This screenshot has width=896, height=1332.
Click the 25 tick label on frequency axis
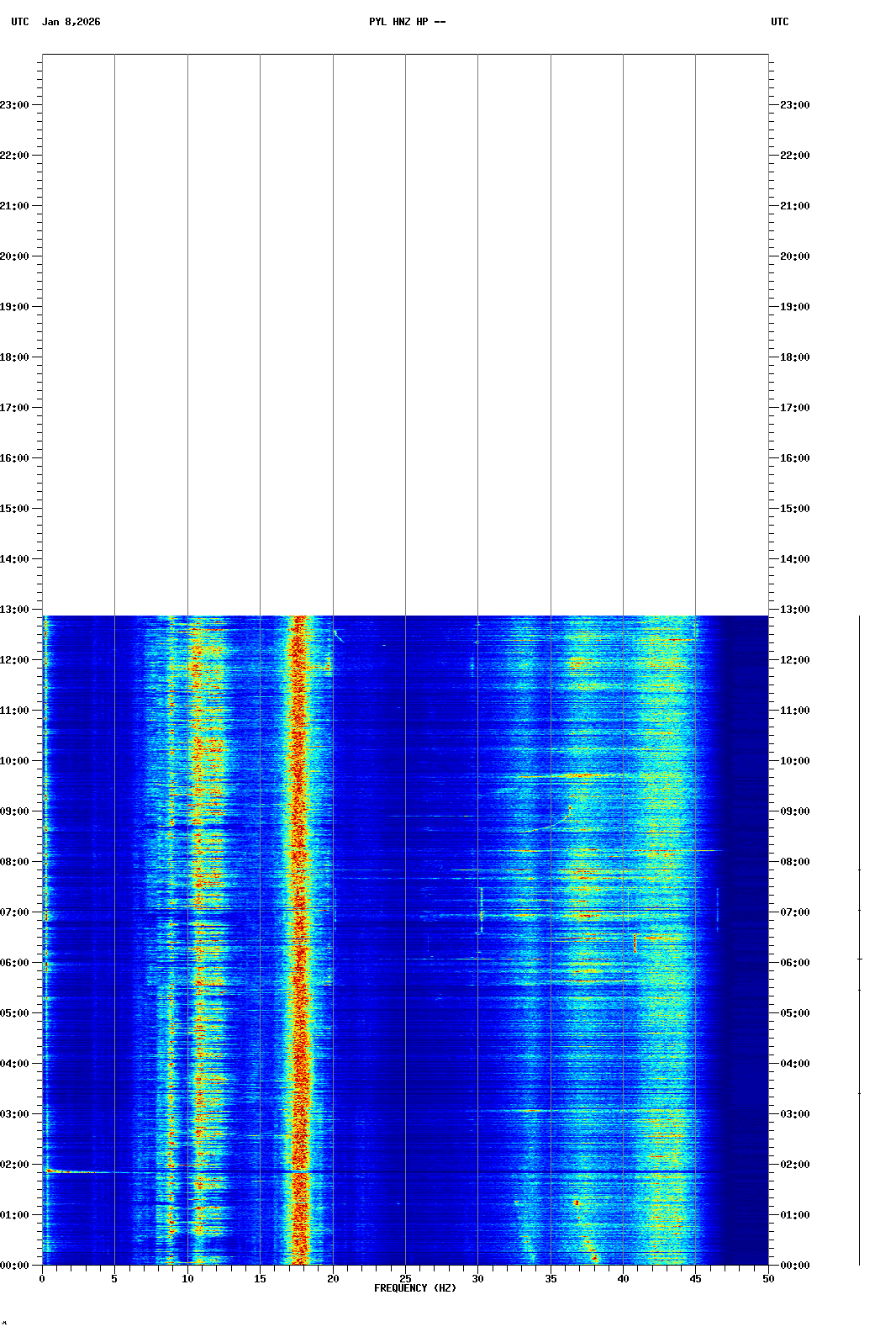coord(405,1279)
